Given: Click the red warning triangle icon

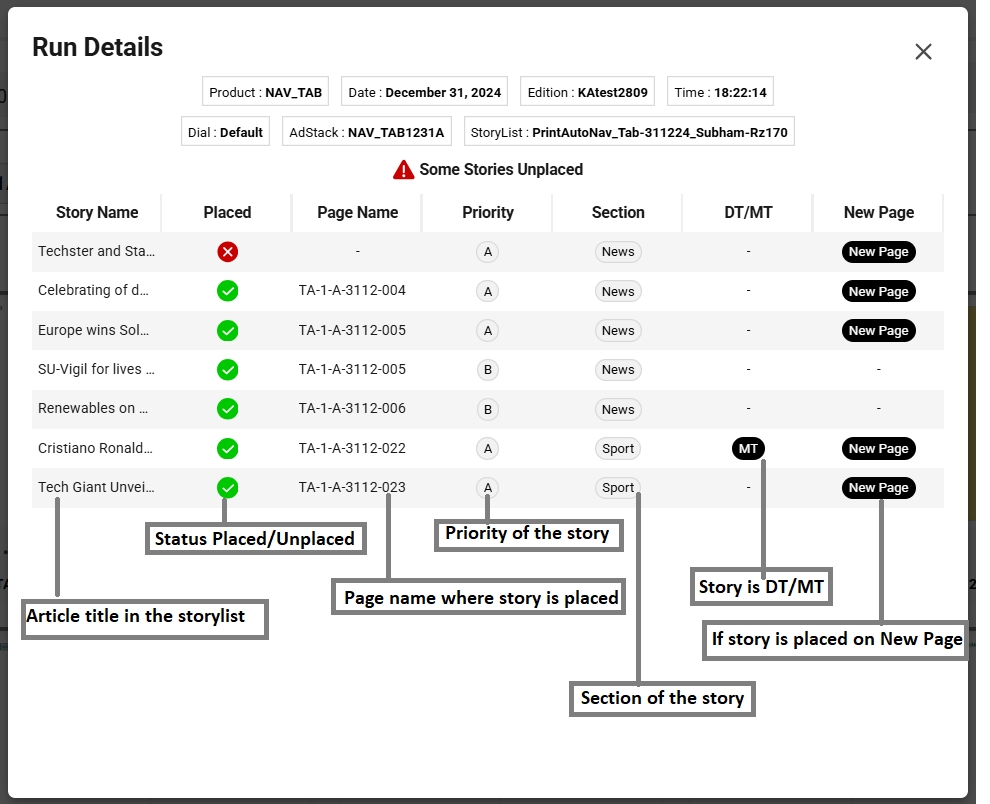Looking at the screenshot, I should (x=403, y=170).
